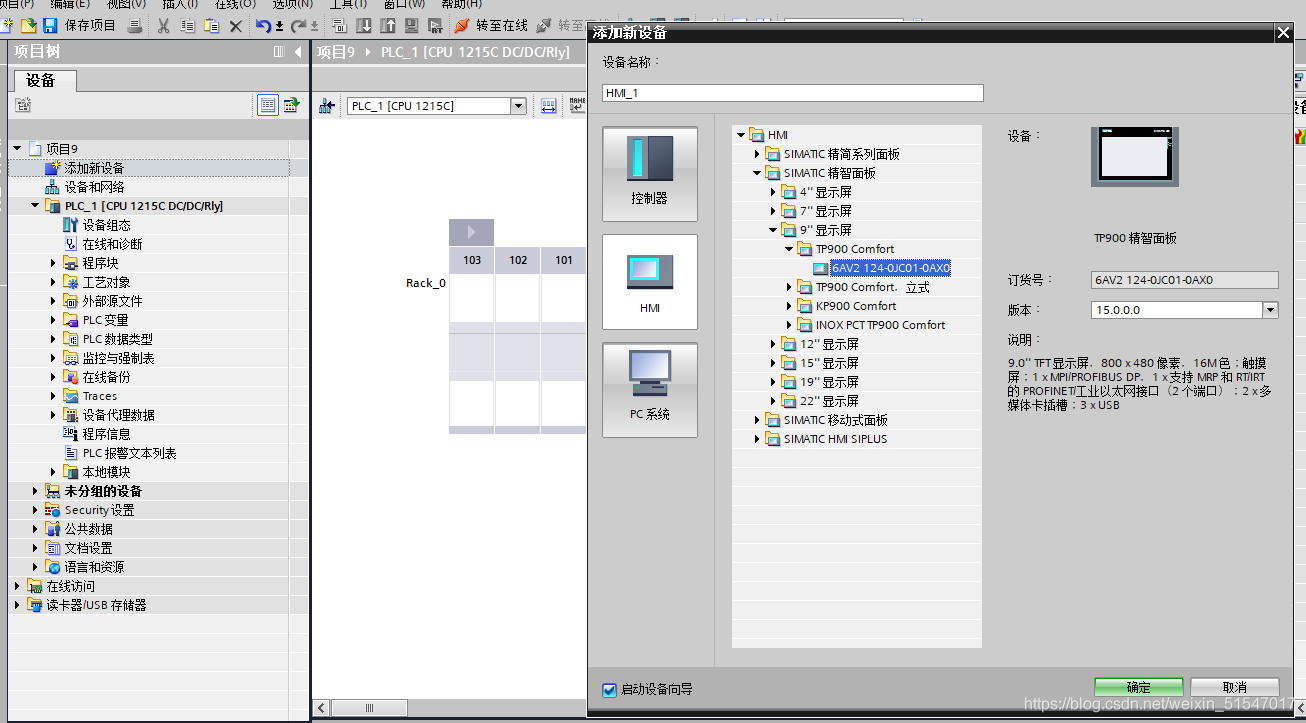Collapse the SIMATIC 精智面板 node

tap(757, 173)
